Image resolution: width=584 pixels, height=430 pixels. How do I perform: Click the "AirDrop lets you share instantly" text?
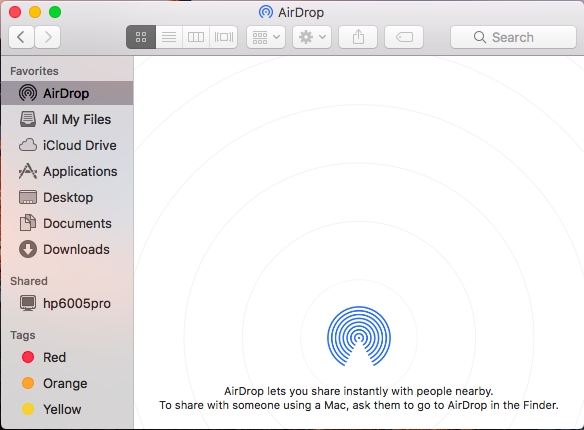pos(358,391)
